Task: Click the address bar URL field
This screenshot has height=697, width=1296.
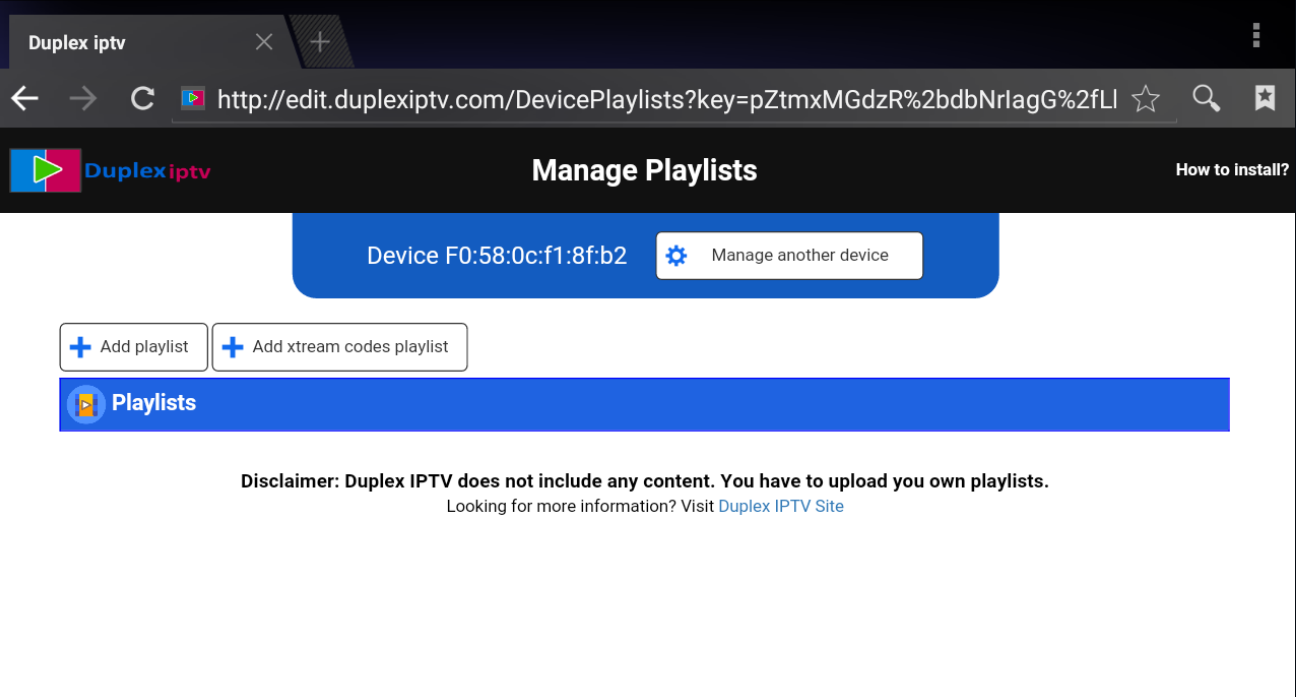Action: click(x=667, y=99)
